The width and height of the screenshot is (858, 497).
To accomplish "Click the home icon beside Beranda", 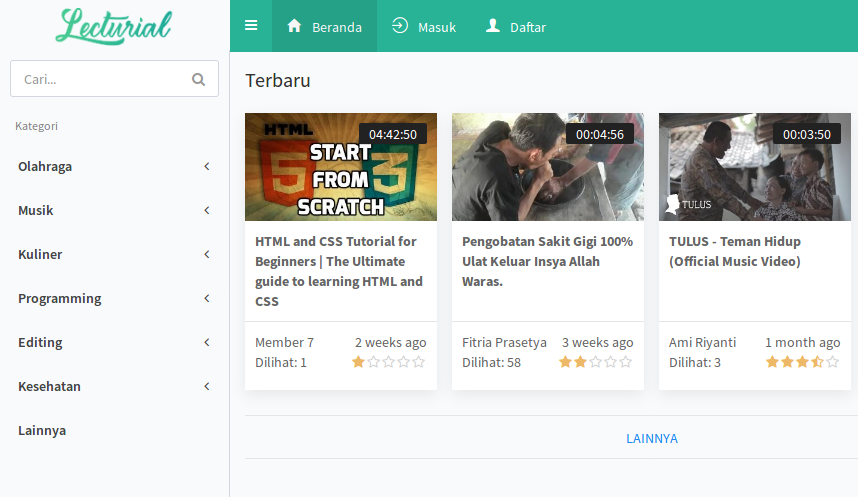I will (x=294, y=26).
